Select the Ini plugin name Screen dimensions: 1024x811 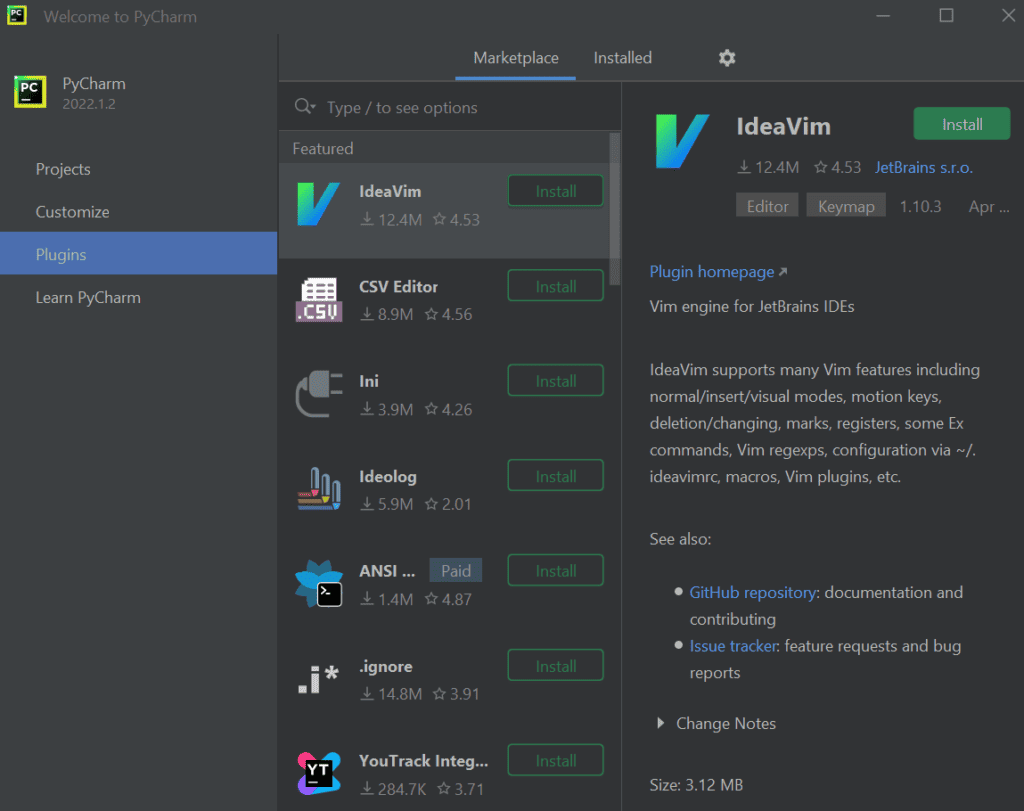(x=369, y=381)
